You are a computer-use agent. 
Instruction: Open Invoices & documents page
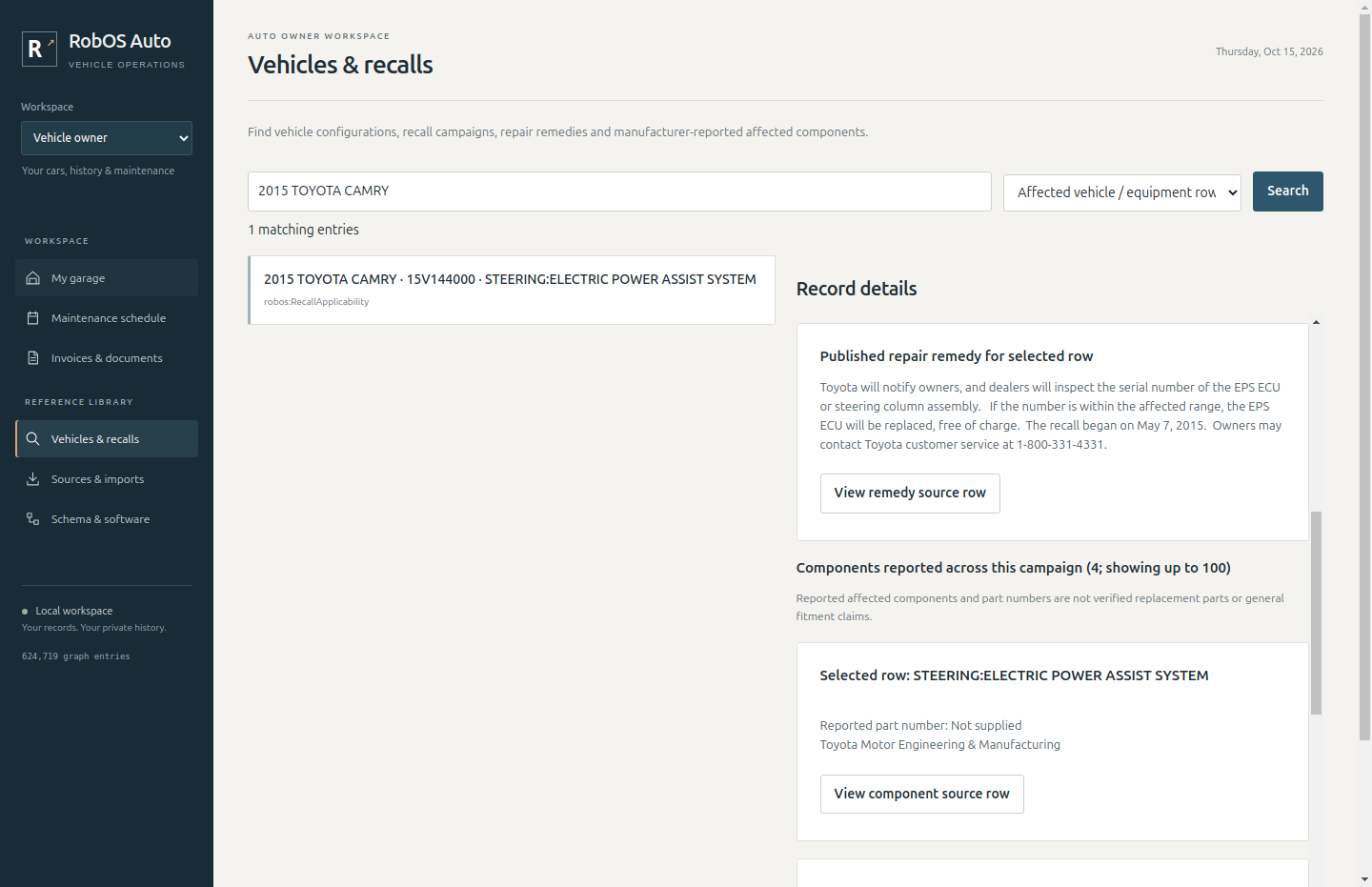click(x=107, y=358)
